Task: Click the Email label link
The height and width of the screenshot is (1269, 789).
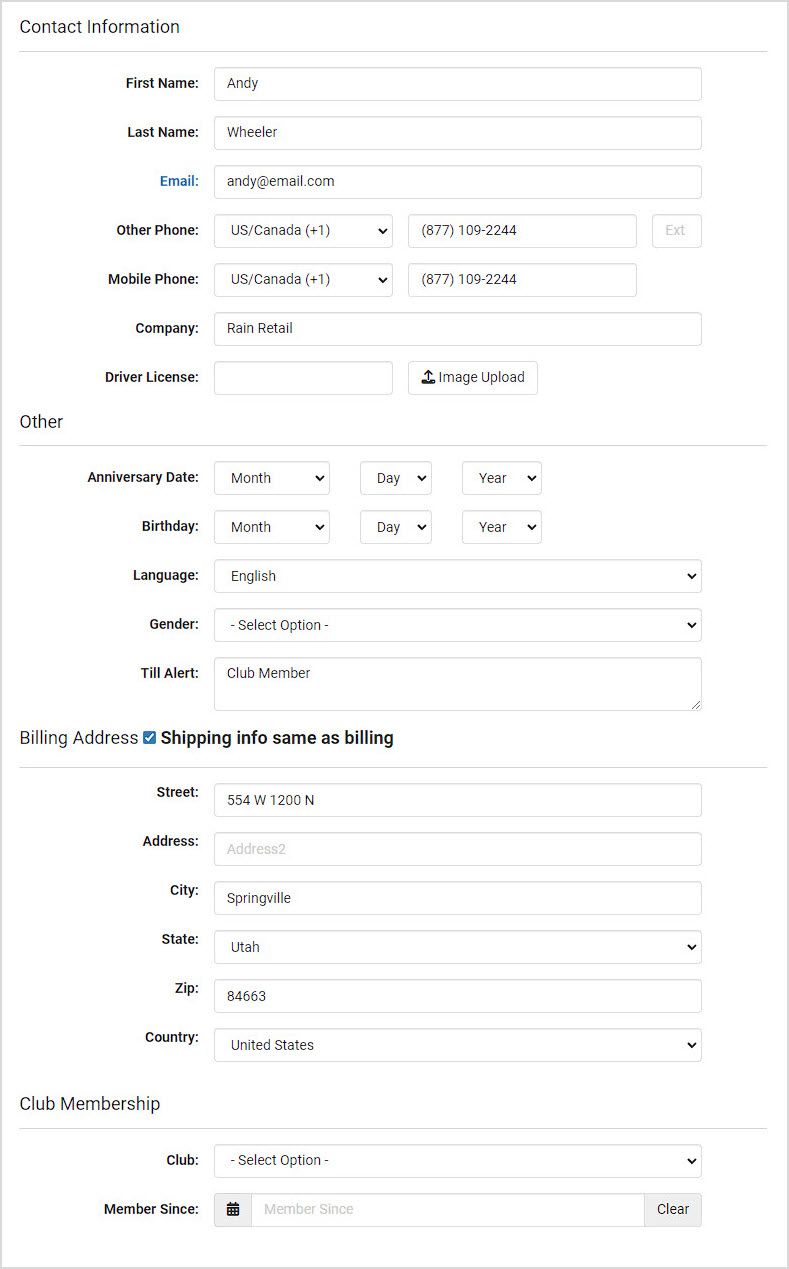Action: 179,181
